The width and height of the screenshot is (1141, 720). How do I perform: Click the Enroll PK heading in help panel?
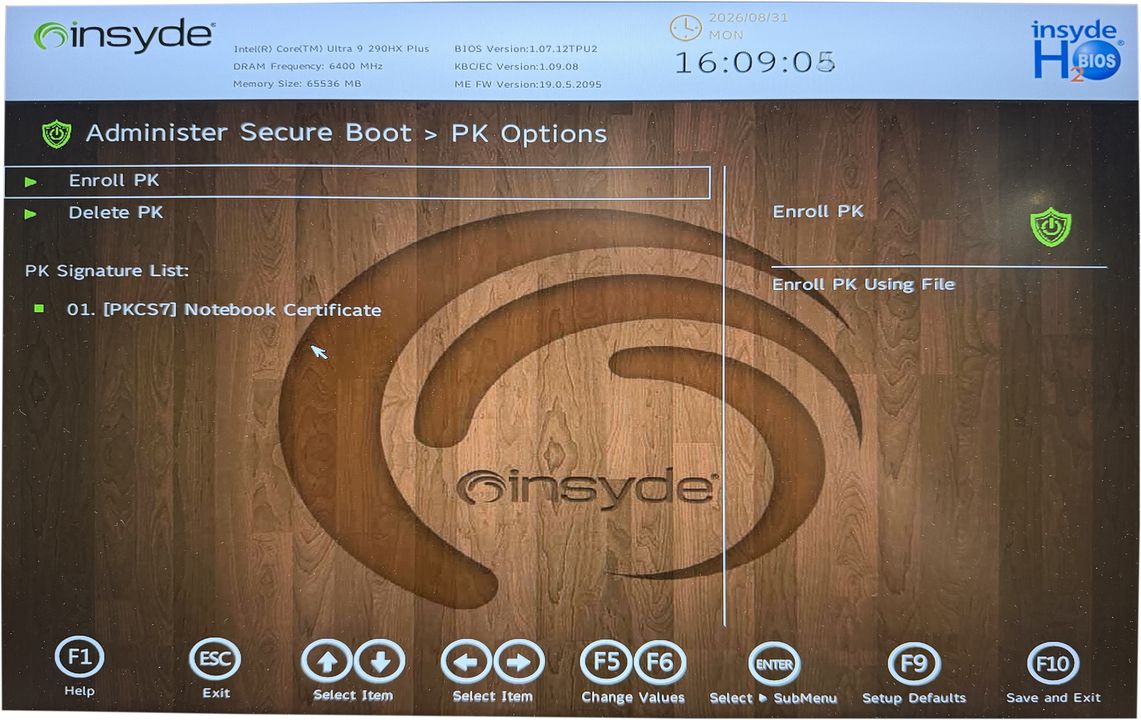pos(818,212)
